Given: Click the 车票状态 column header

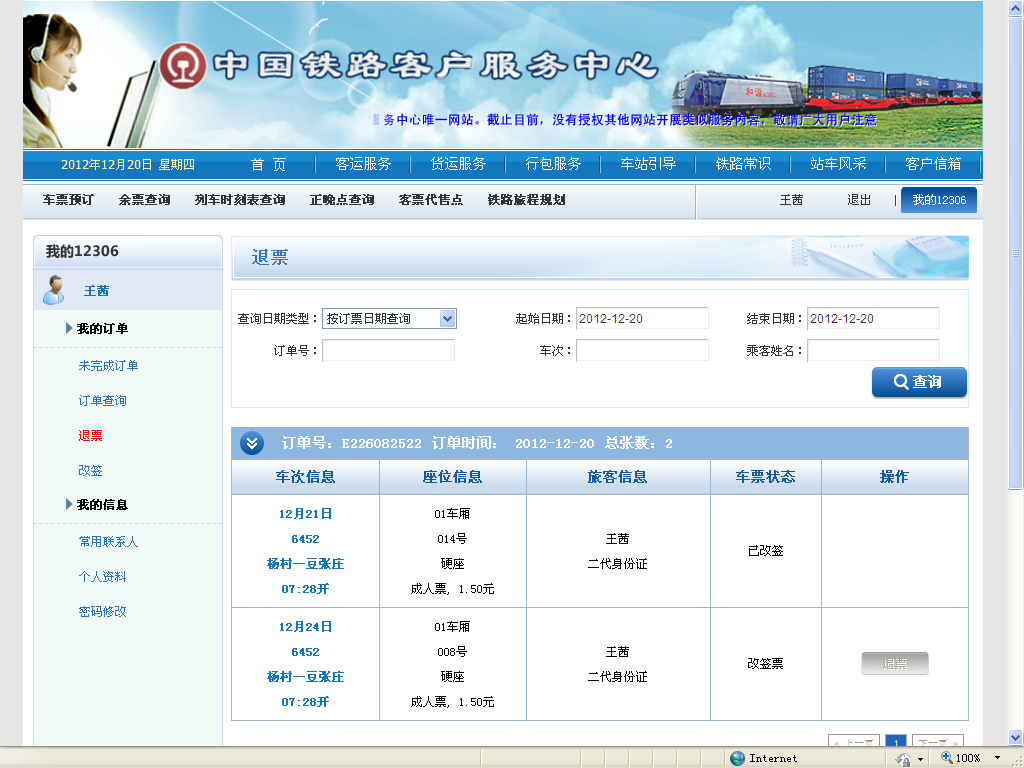Looking at the screenshot, I should 765,477.
